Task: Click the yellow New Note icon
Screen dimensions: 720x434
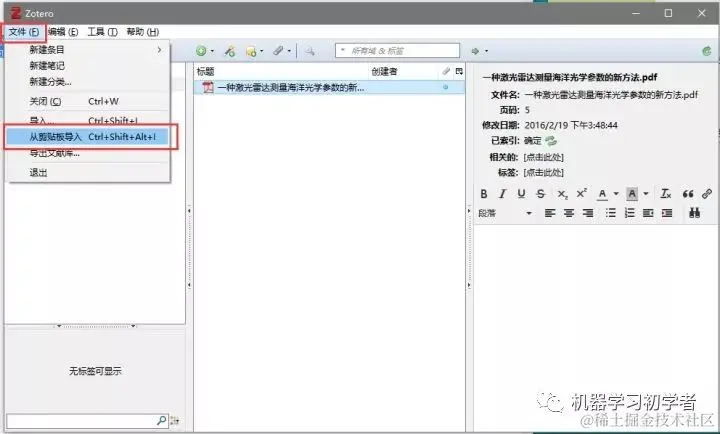Action: click(251, 51)
